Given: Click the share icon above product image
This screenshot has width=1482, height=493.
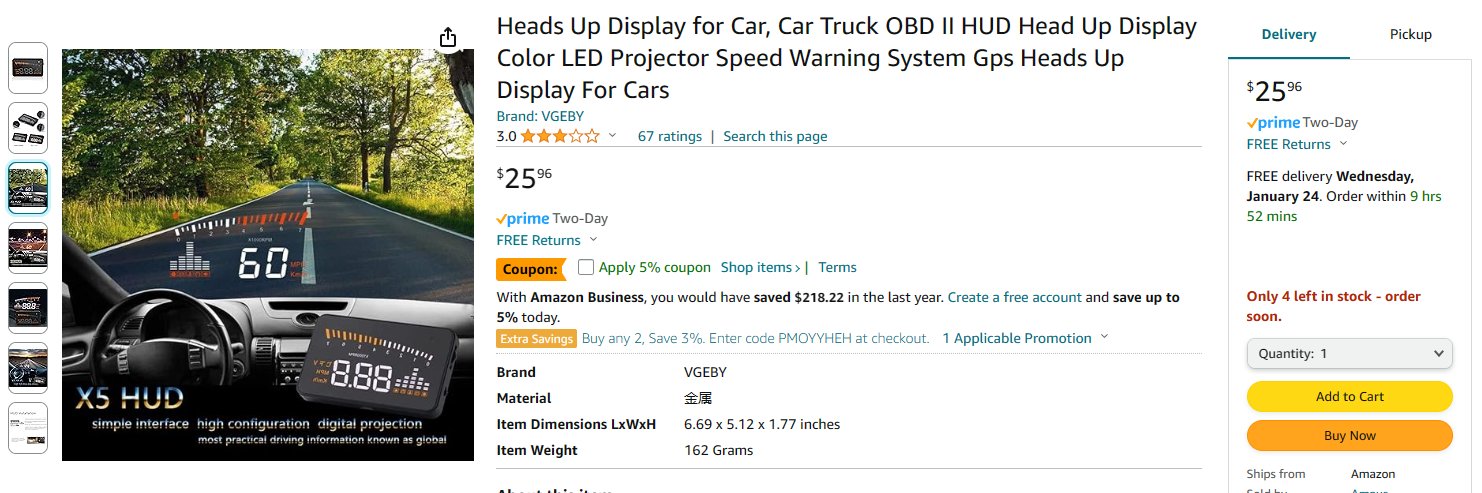Looking at the screenshot, I should click(448, 38).
